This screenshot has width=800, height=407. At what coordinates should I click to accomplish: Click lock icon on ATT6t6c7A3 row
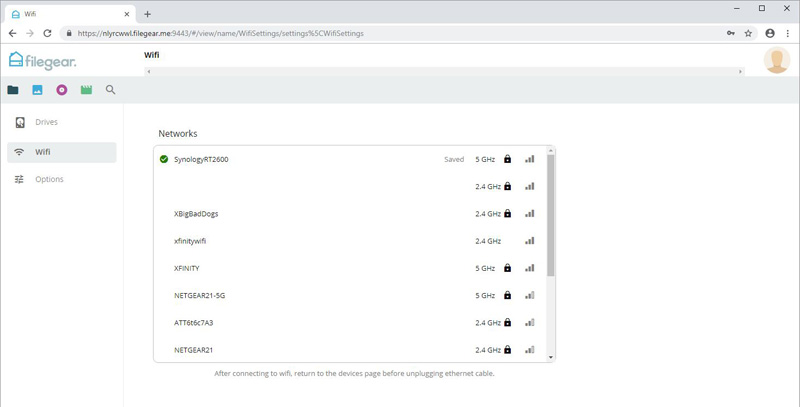tap(507, 322)
